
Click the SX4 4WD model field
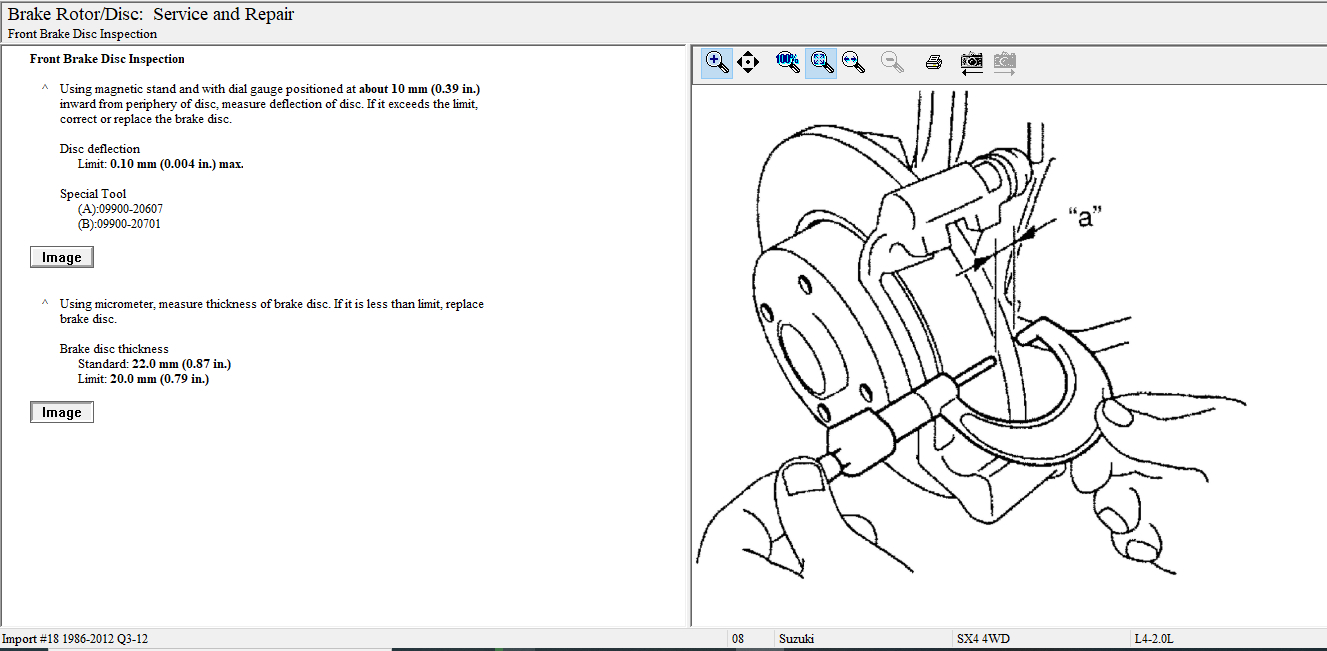pos(981,638)
